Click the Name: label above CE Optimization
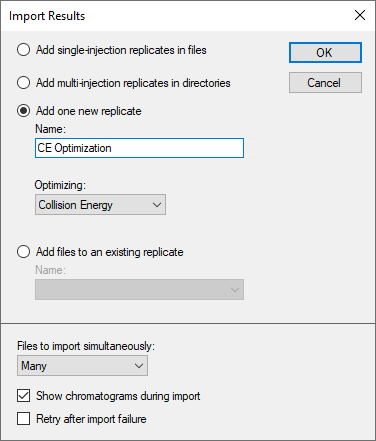The width and height of the screenshot is (376, 441). tap(50, 129)
